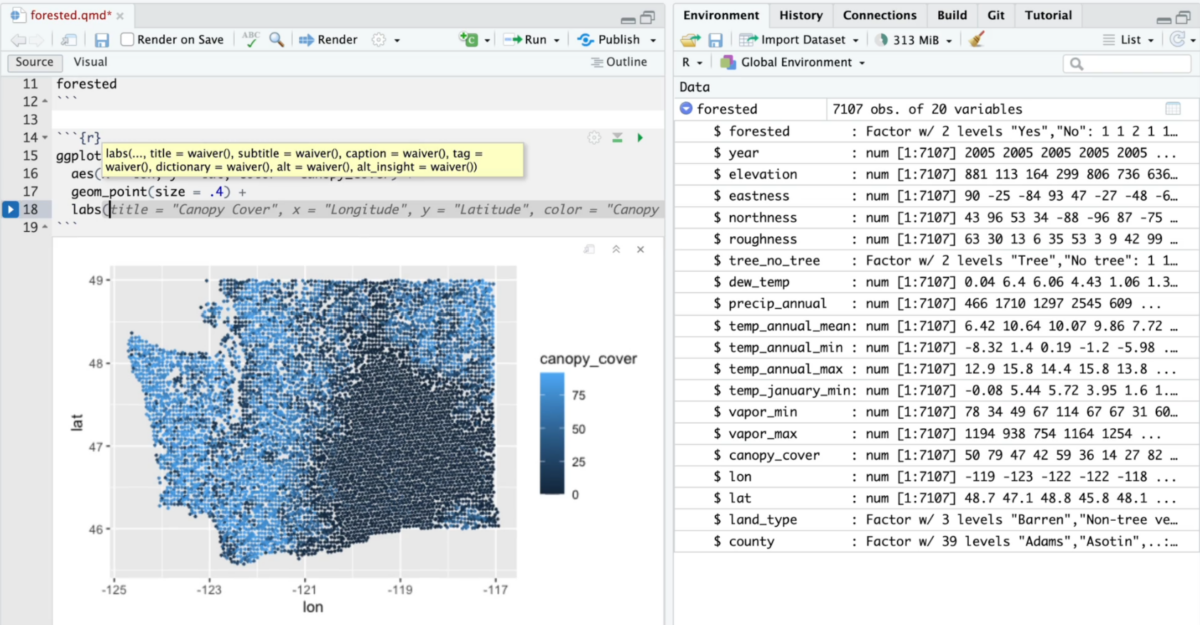Click the spell check icon
Image resolution: width=1200 pixels, height=625 pixels.
click(x=250, y=40)
